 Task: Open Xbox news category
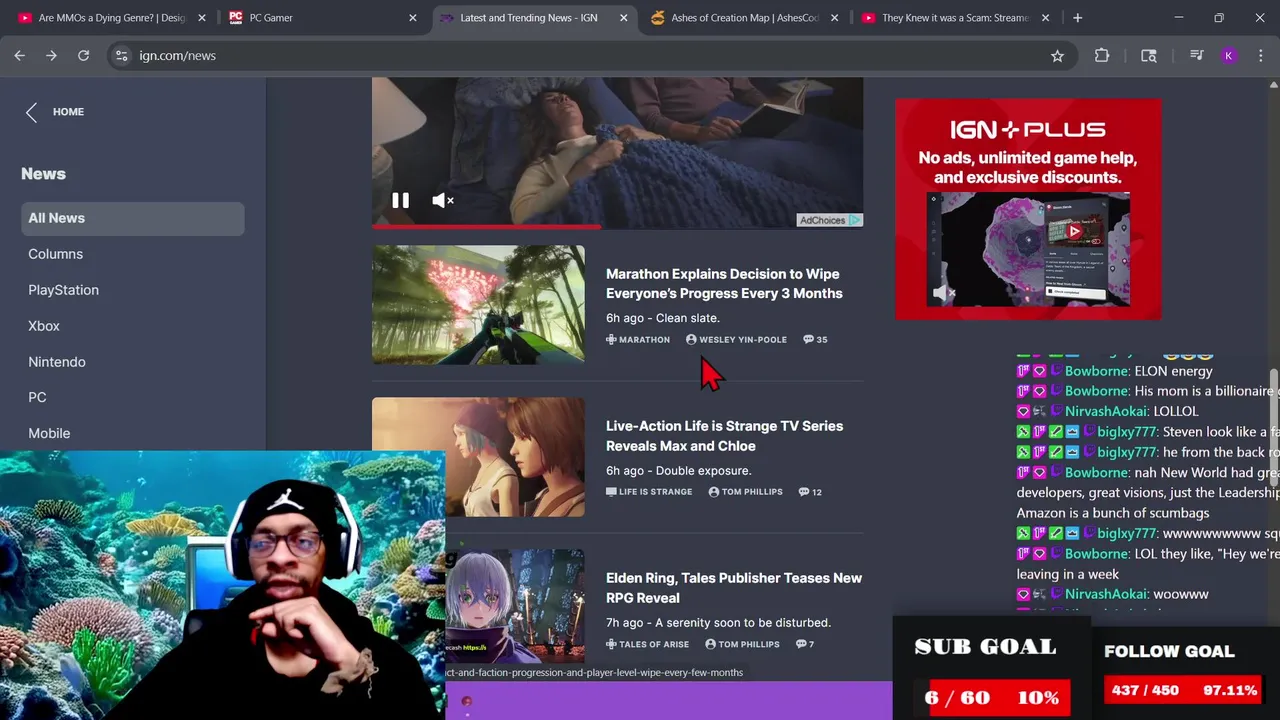click(44, 327)
